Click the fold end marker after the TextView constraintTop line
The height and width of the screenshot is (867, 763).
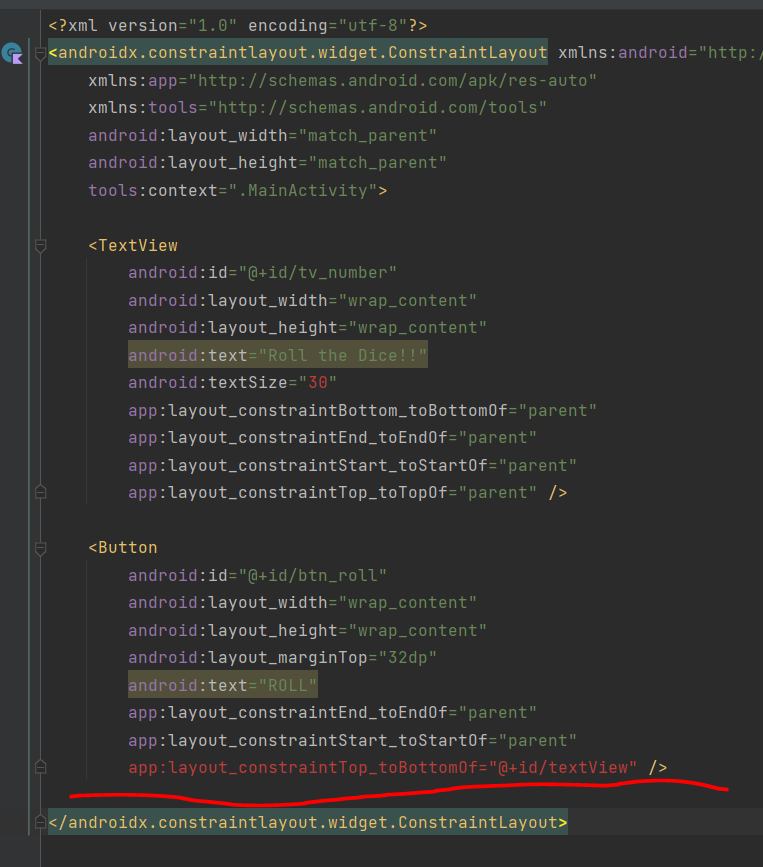tap(40, 492)
